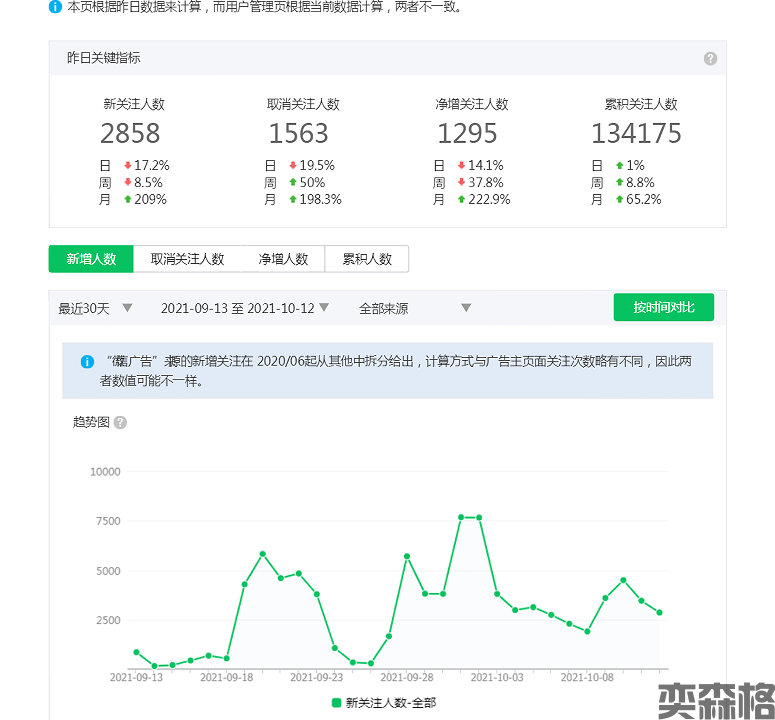775x720 pixels.
Task: Click the green up arrow beside 209%
Action: pyautogui.click(x=128, y=200)
